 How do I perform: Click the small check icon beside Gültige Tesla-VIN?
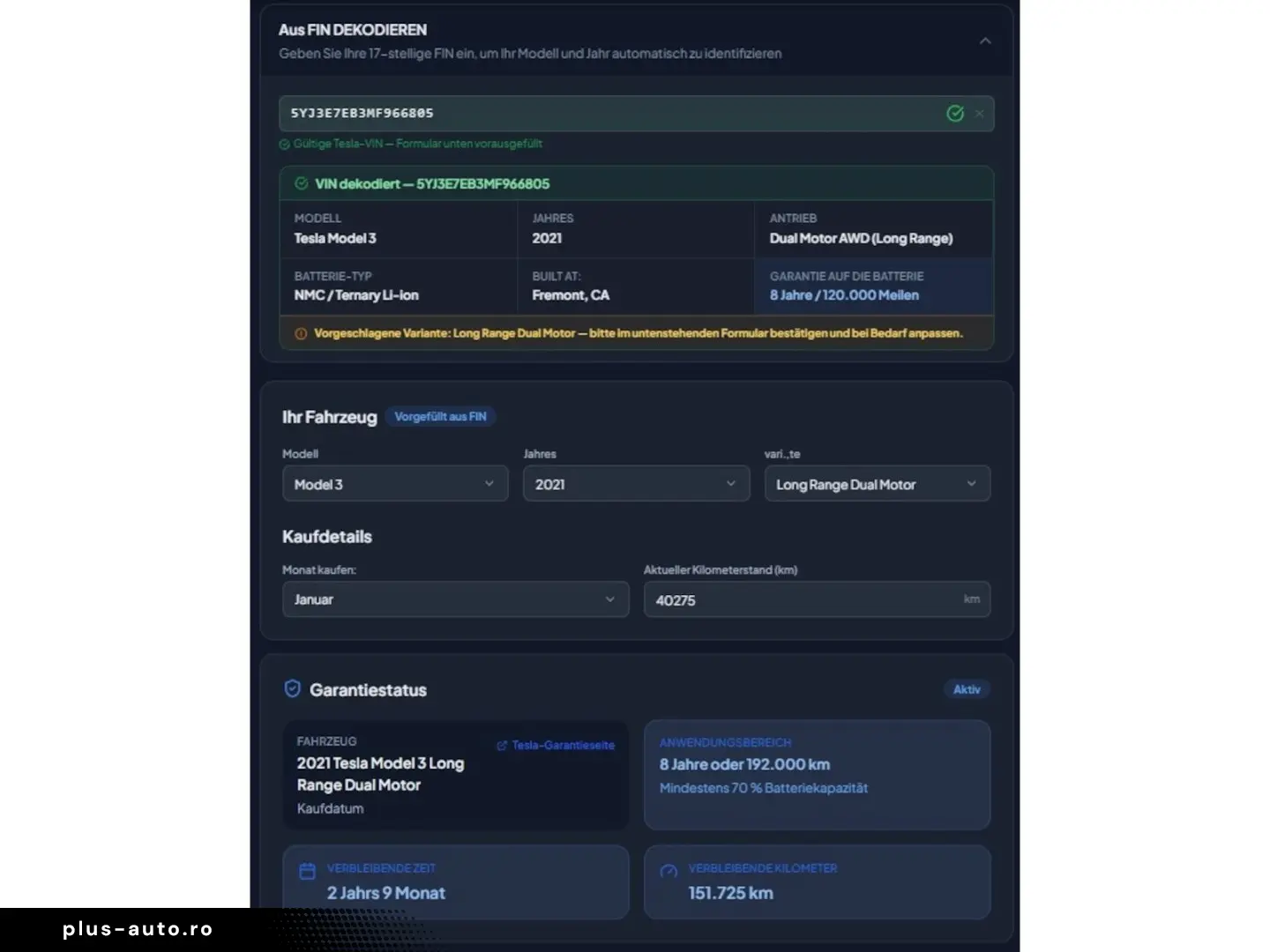pyautogui.click(x=284, y=145)
